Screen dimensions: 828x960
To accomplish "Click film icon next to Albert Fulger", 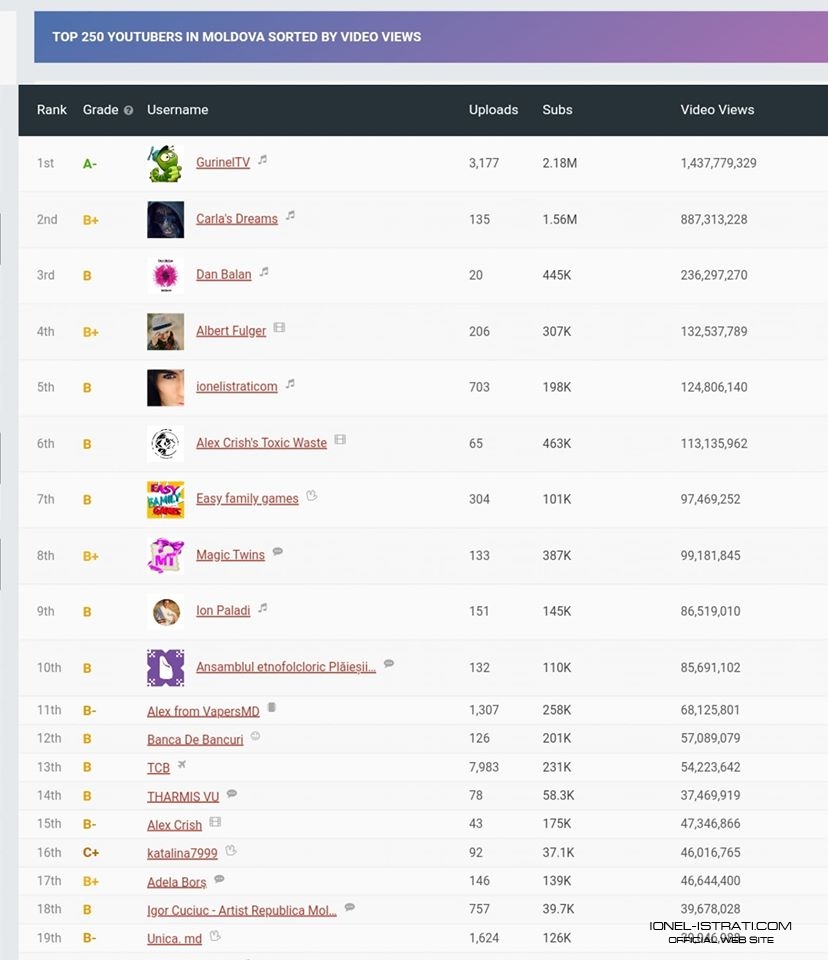I will pyautogui.click(x=279, y=327).
